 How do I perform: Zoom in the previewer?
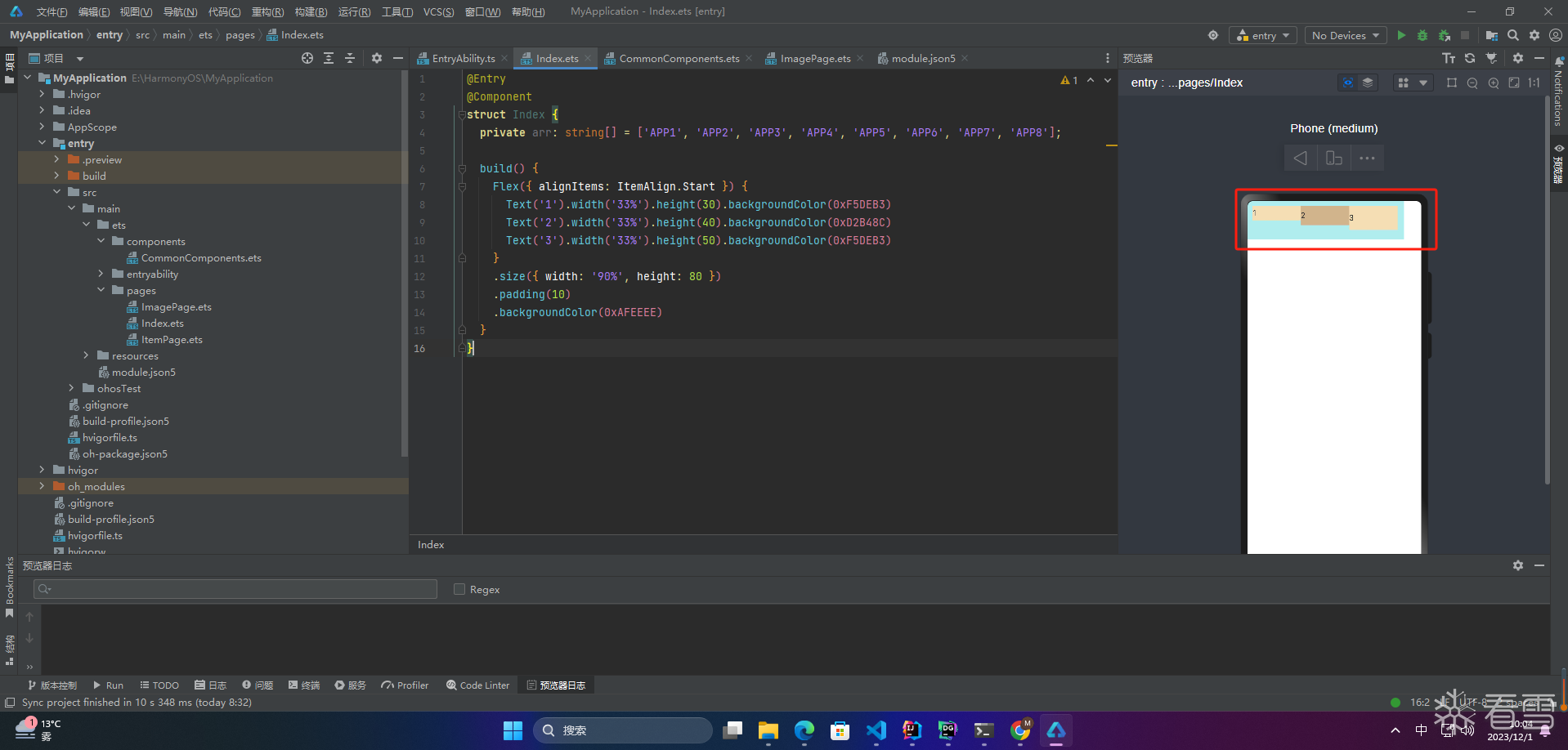1494,83
